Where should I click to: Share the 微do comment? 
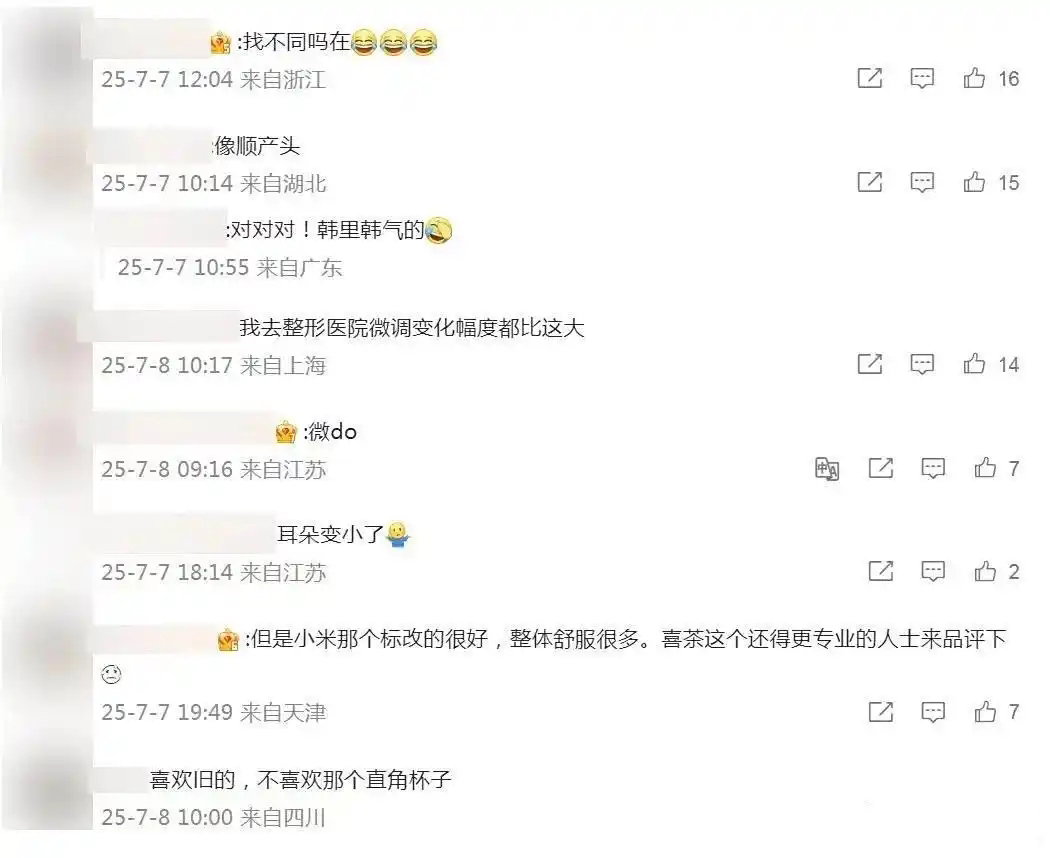click(881, 468)
